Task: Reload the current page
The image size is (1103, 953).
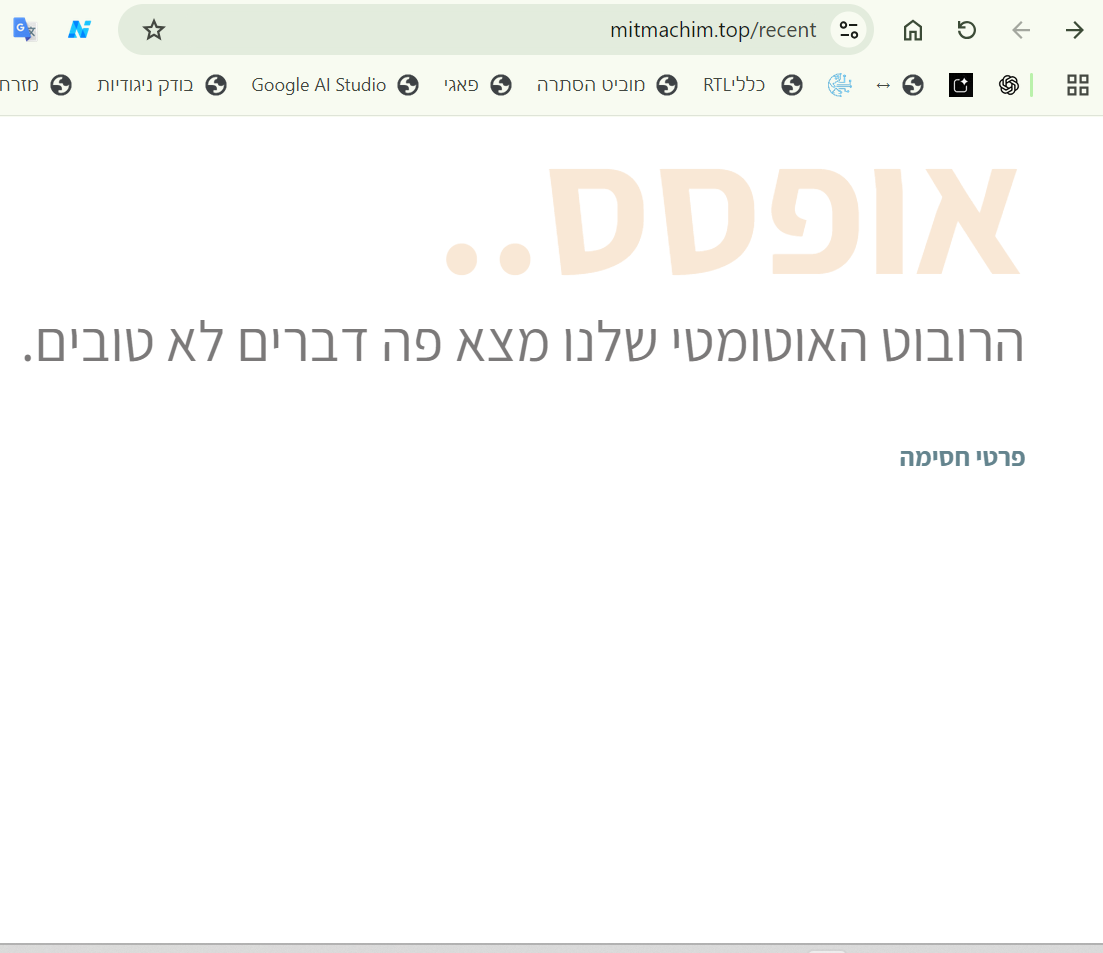Action: [x=966, y=29]
